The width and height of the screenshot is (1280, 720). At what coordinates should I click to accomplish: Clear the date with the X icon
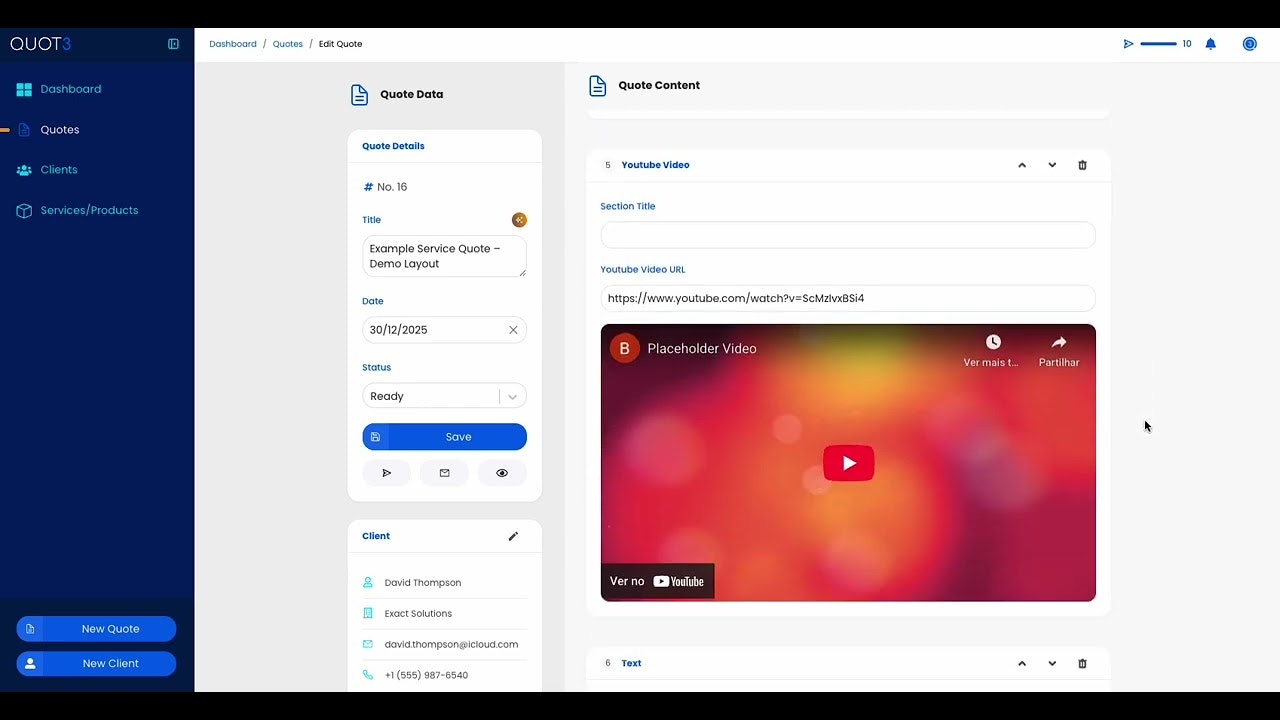pos(513,330)
